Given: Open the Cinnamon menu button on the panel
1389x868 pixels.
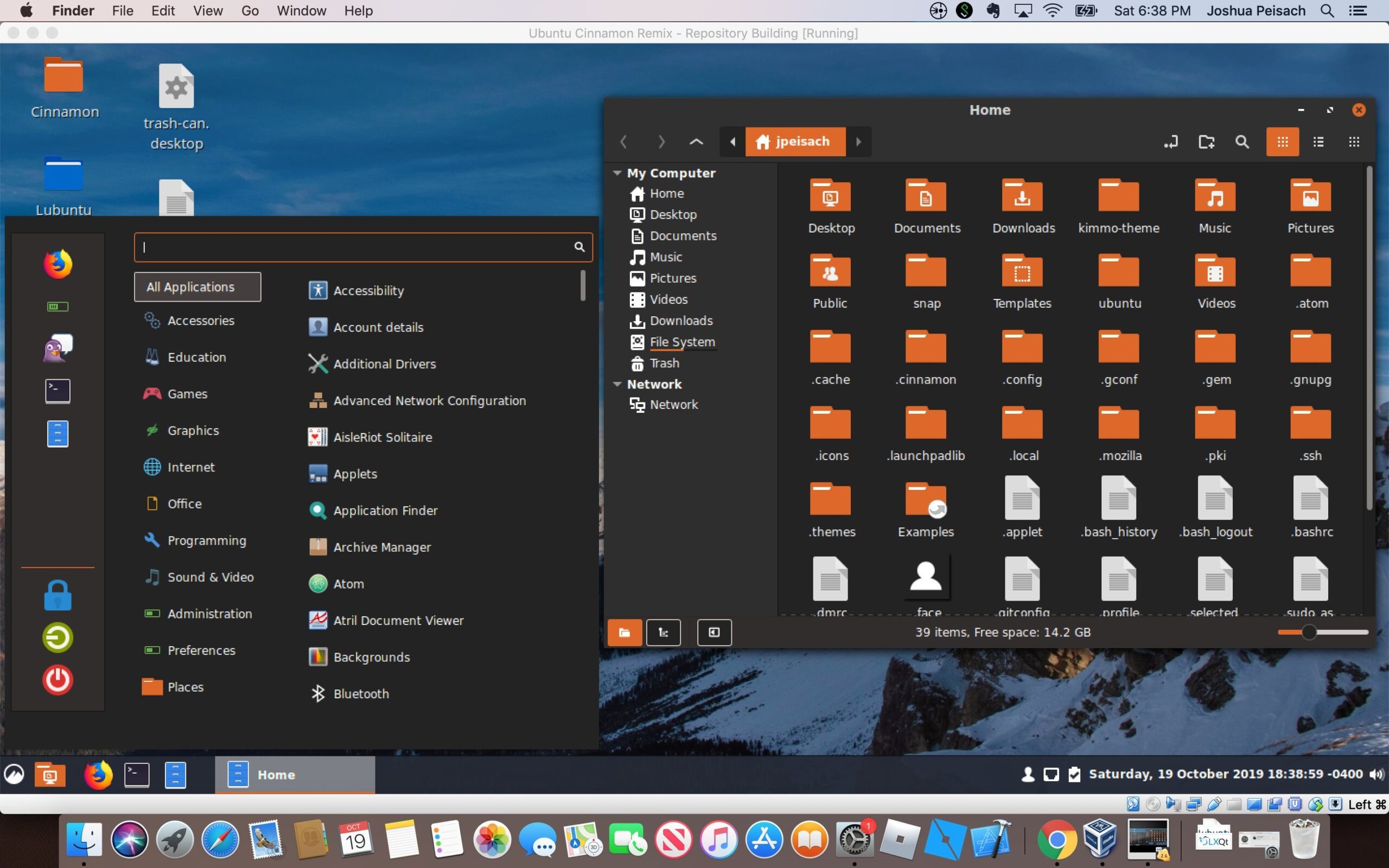Looking at the screenshot, I should pos(14,775).
